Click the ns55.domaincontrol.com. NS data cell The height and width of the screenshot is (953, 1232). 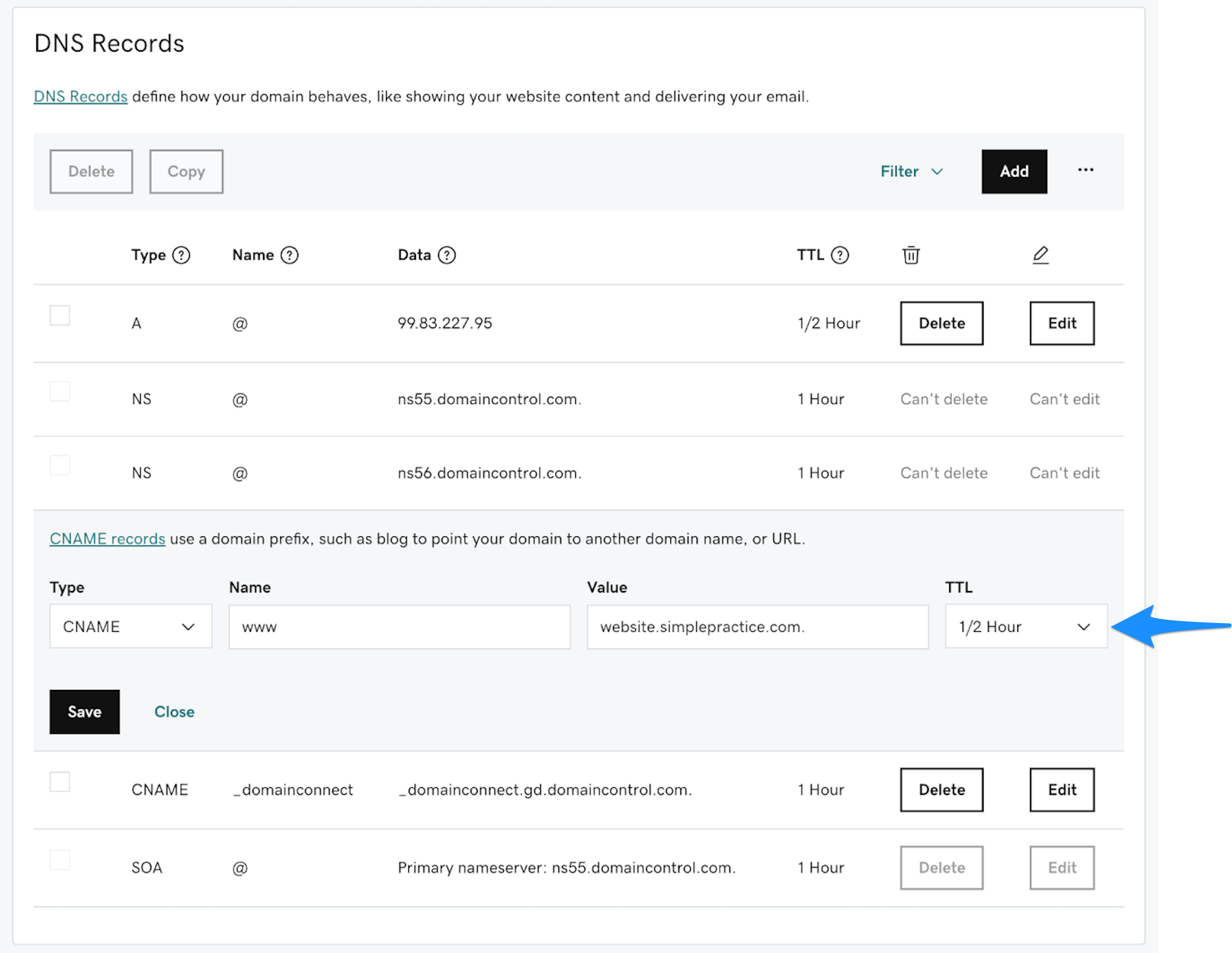click(489, 399)
